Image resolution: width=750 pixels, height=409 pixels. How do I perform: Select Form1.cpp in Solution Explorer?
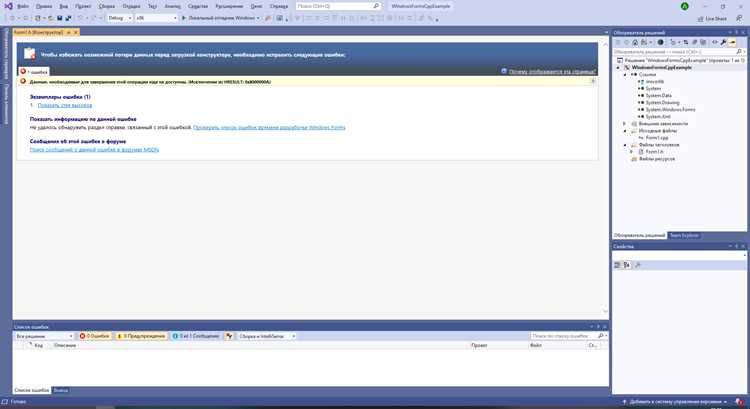point(656,137)
